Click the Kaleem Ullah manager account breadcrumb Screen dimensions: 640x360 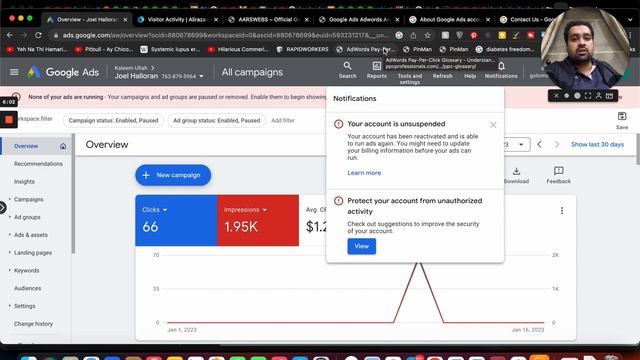click(x=131, y=68)
